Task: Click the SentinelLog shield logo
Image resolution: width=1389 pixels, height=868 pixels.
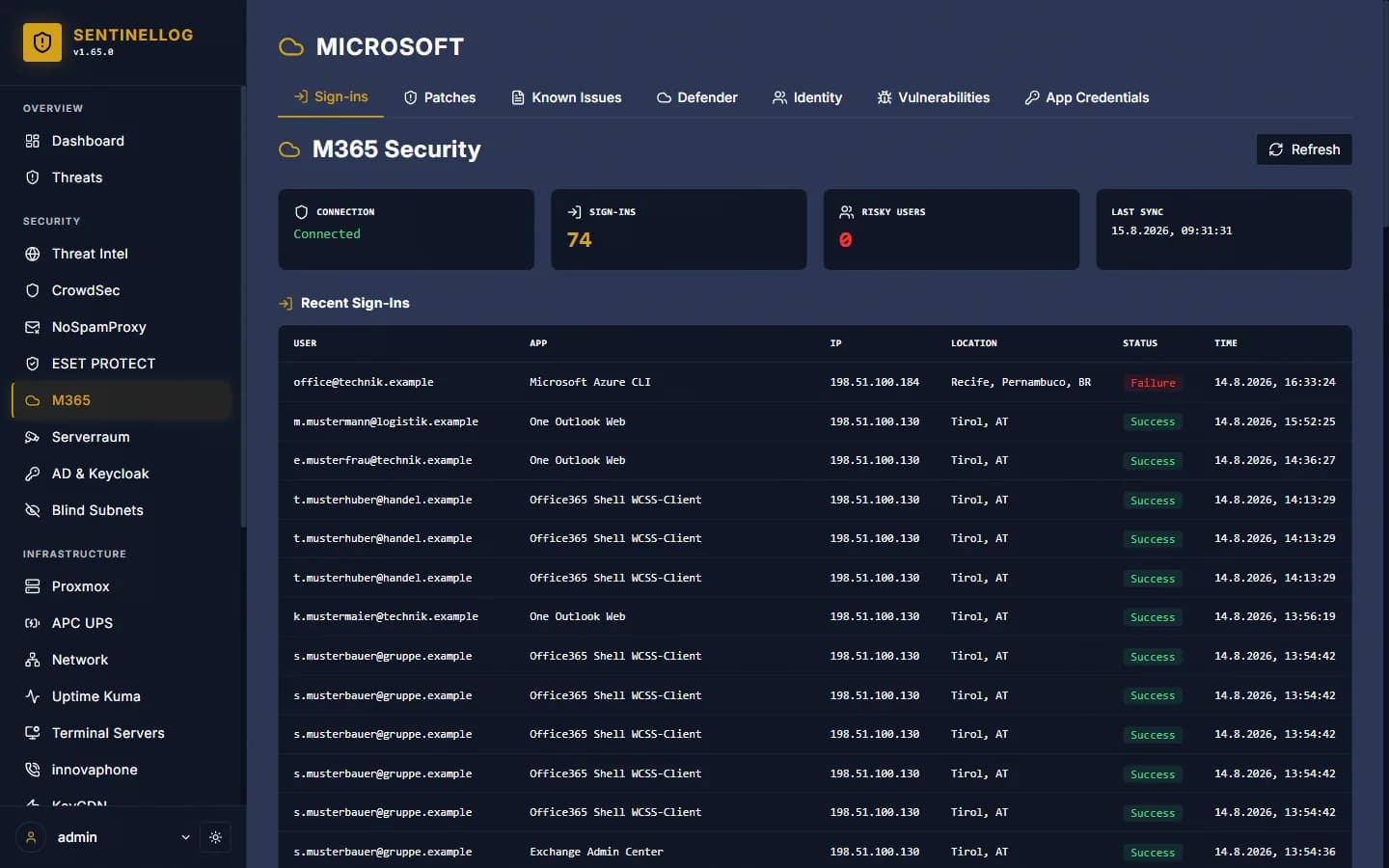Action: (42, 42)
